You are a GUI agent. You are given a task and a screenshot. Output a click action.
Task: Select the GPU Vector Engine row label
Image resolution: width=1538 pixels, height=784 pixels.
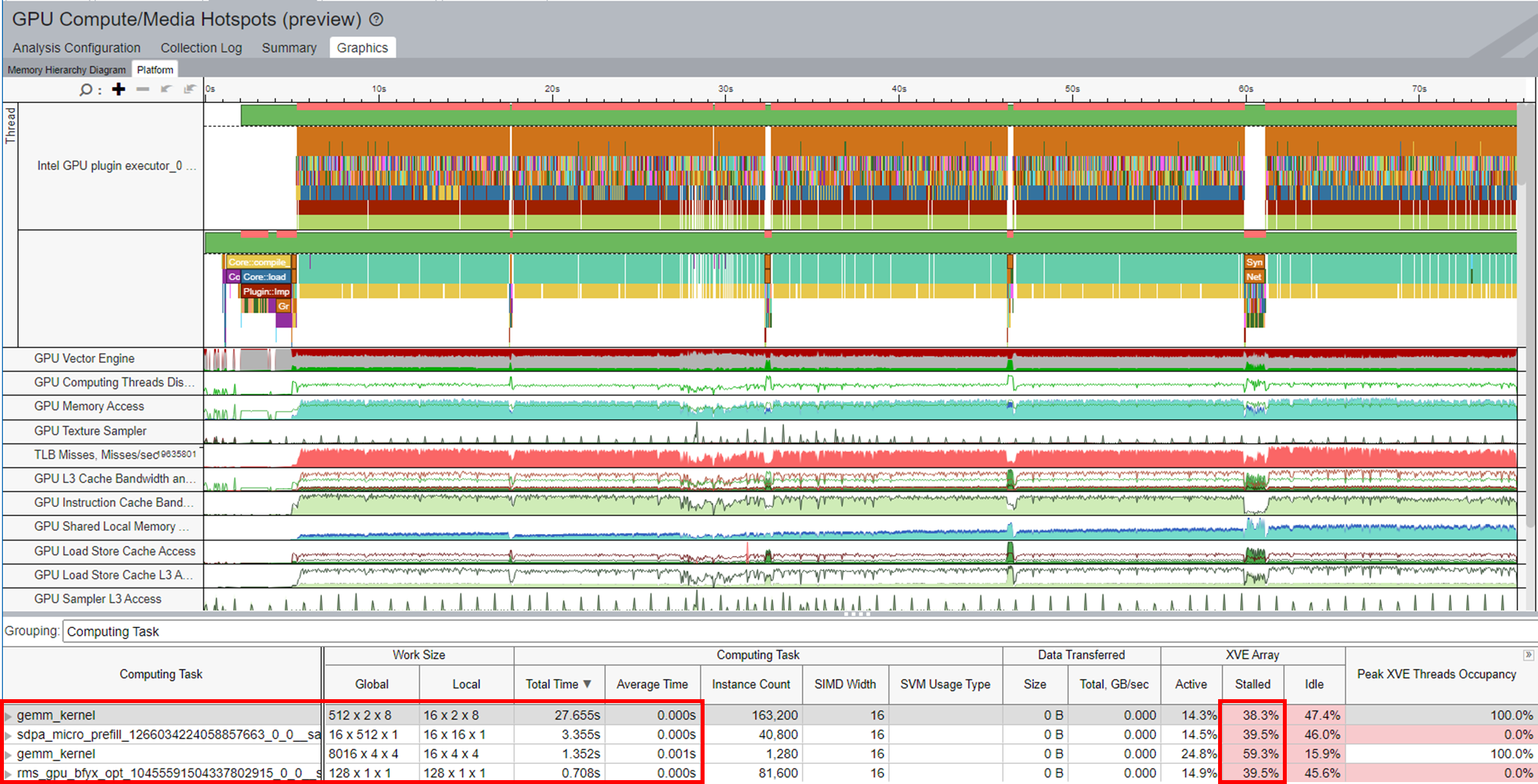tap(84, 359)
